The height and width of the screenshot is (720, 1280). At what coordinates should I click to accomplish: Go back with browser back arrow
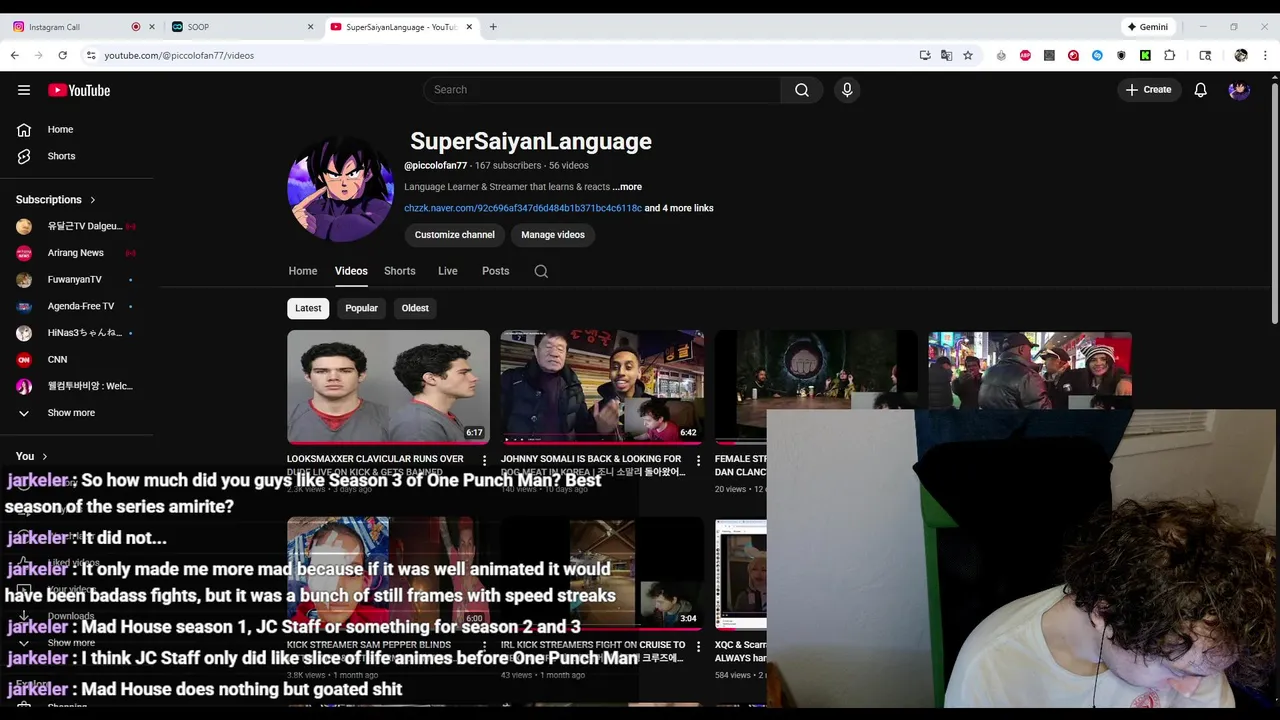[15, 55]
